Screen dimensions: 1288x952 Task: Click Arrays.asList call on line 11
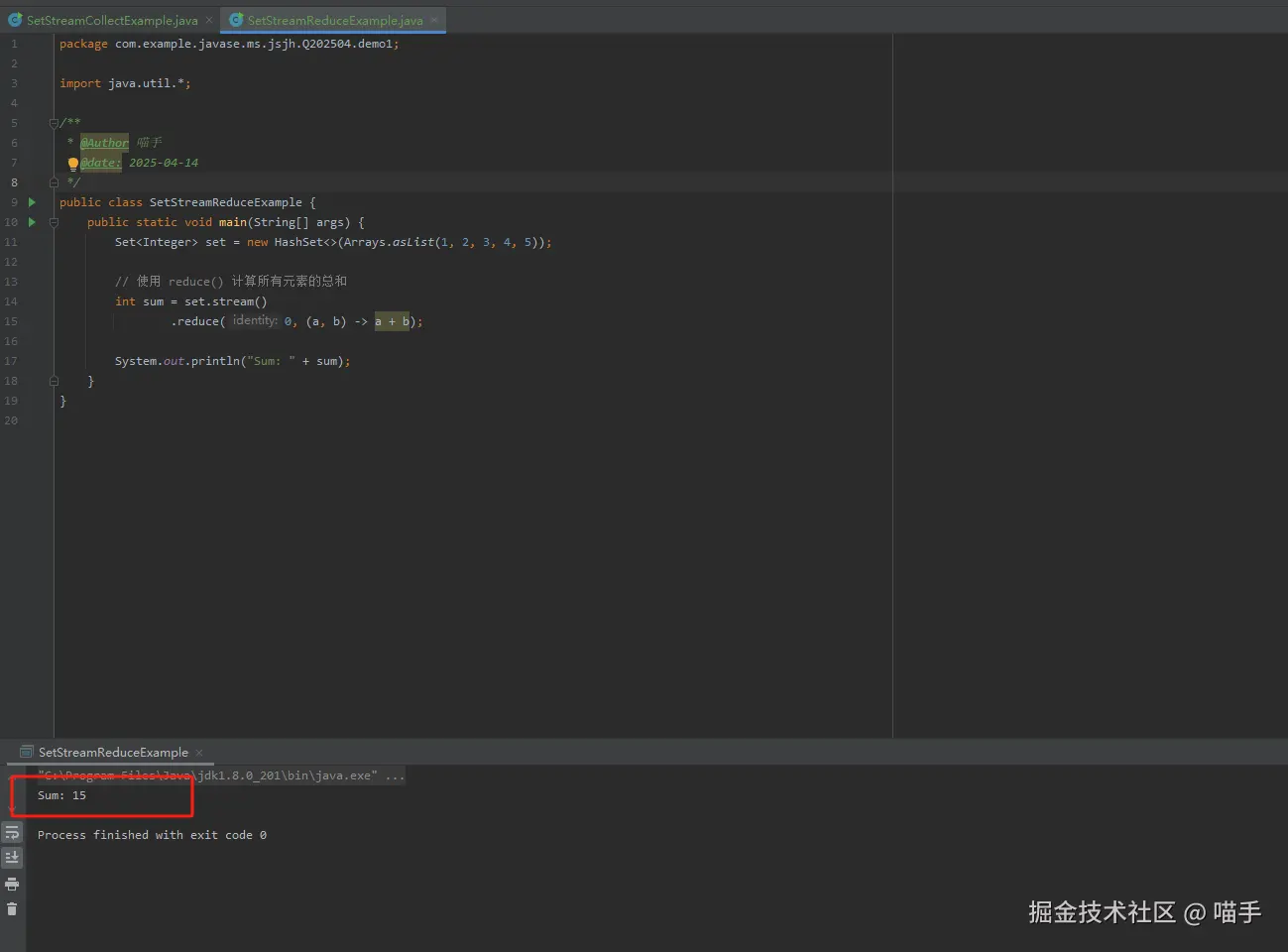coord(389,242)
